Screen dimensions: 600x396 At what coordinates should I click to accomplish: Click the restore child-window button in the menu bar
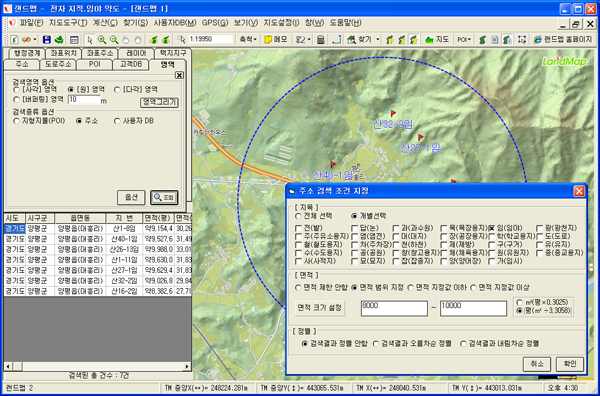pos(576,24)
